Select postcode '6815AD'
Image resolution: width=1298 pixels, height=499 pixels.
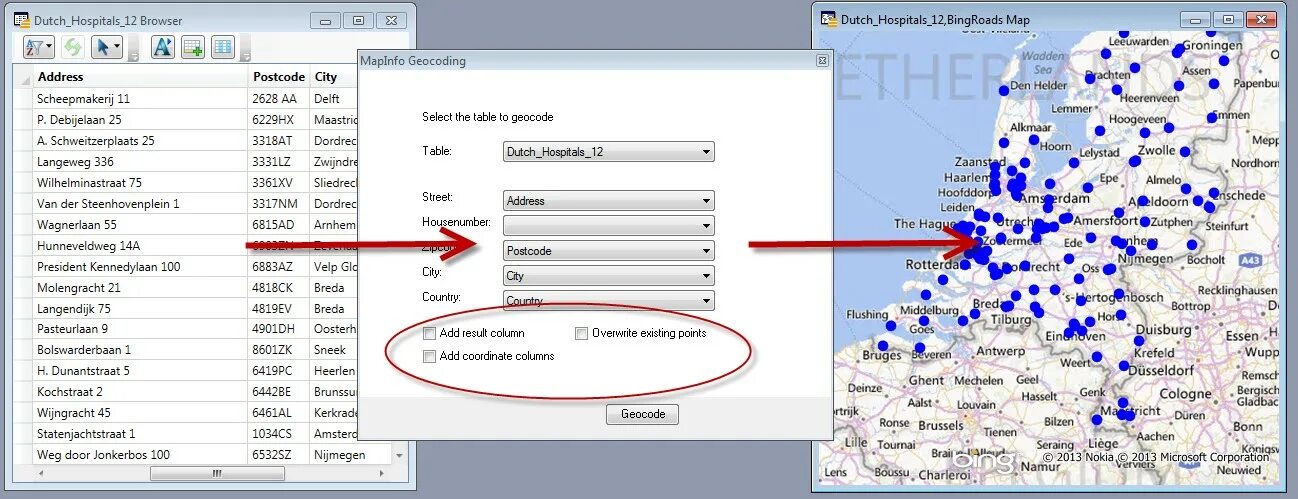point(279,225)
